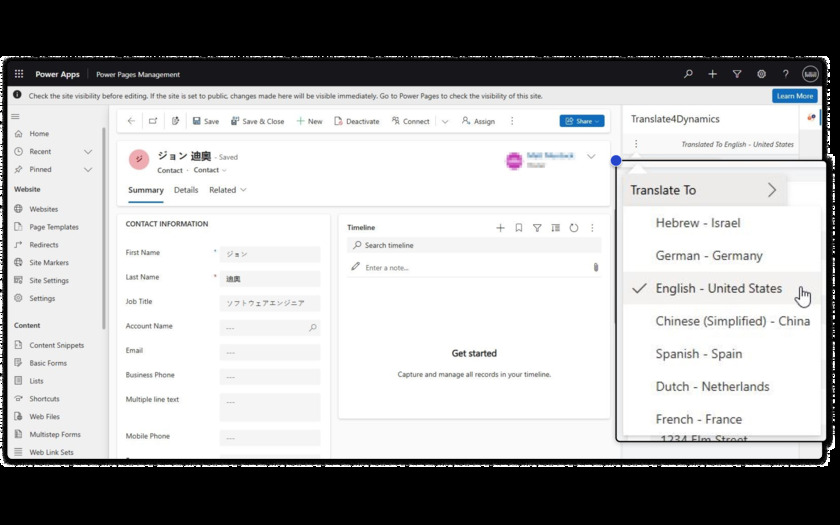Click Save & Close
Screen dimensions: 840x525
coord(258,121)
